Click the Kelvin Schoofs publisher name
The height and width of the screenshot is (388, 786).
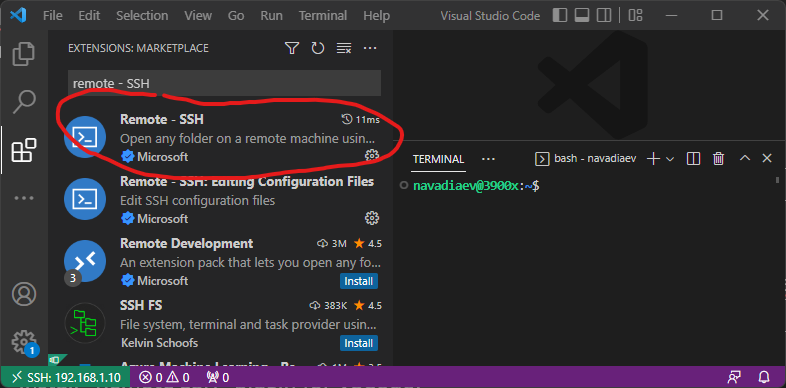tap(159, 343)
